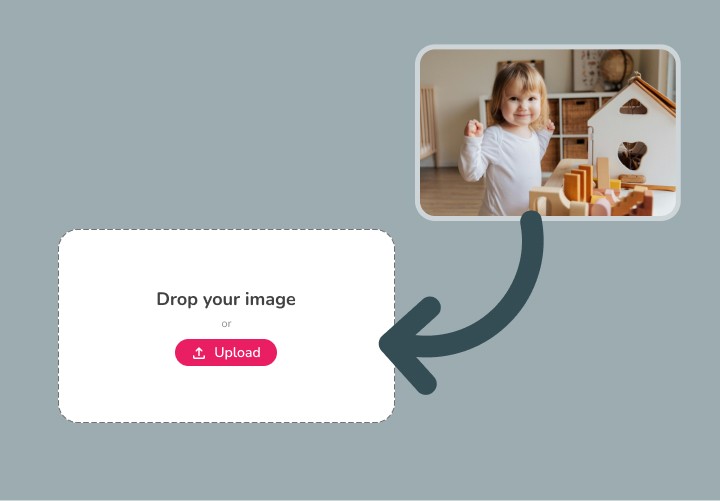Click the white toy house in the photo
The image size is (720, 501).
pyautogui.click(x=636, y=131)
